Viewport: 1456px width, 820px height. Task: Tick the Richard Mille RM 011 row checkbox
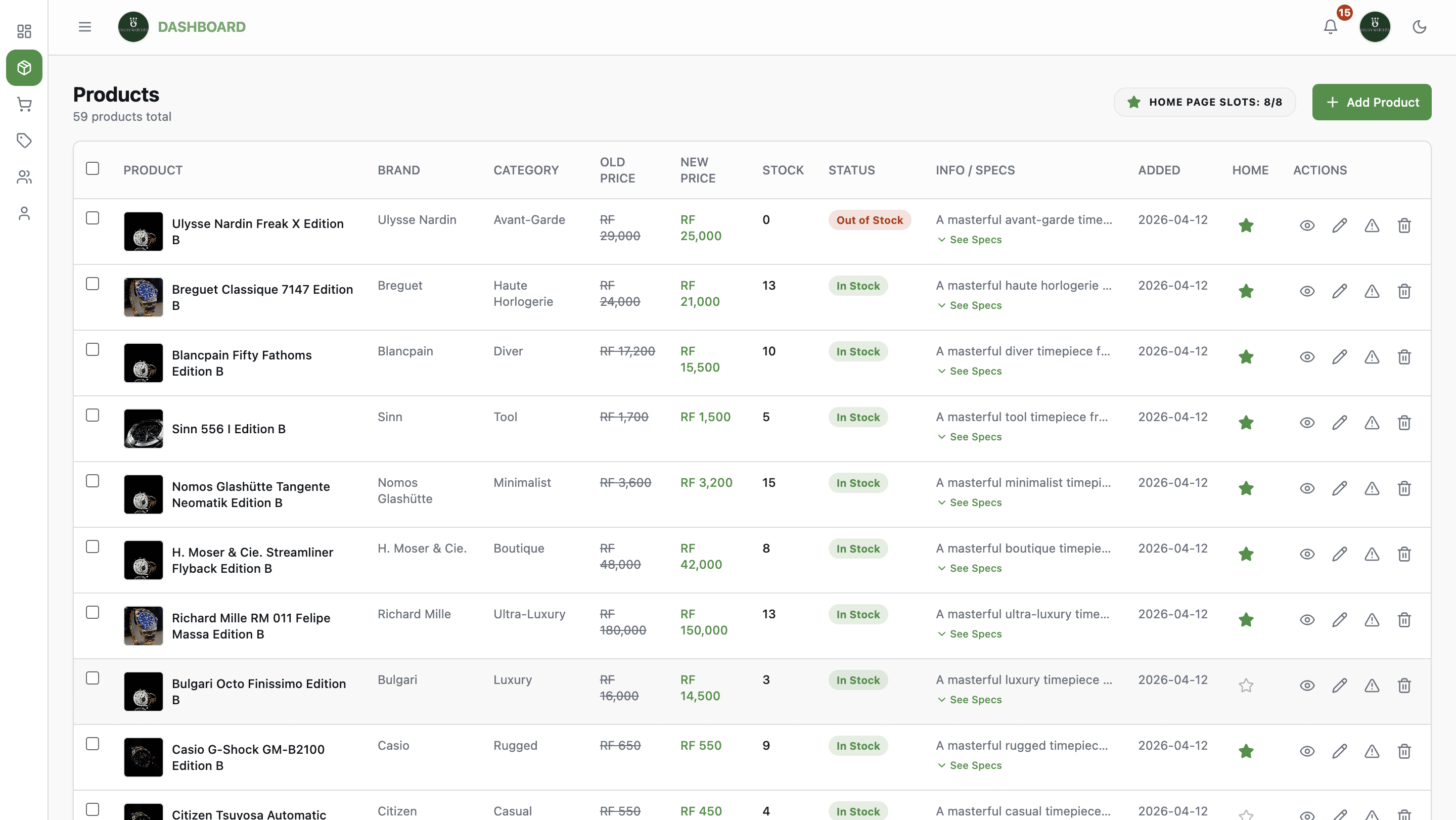click(93, 612)
